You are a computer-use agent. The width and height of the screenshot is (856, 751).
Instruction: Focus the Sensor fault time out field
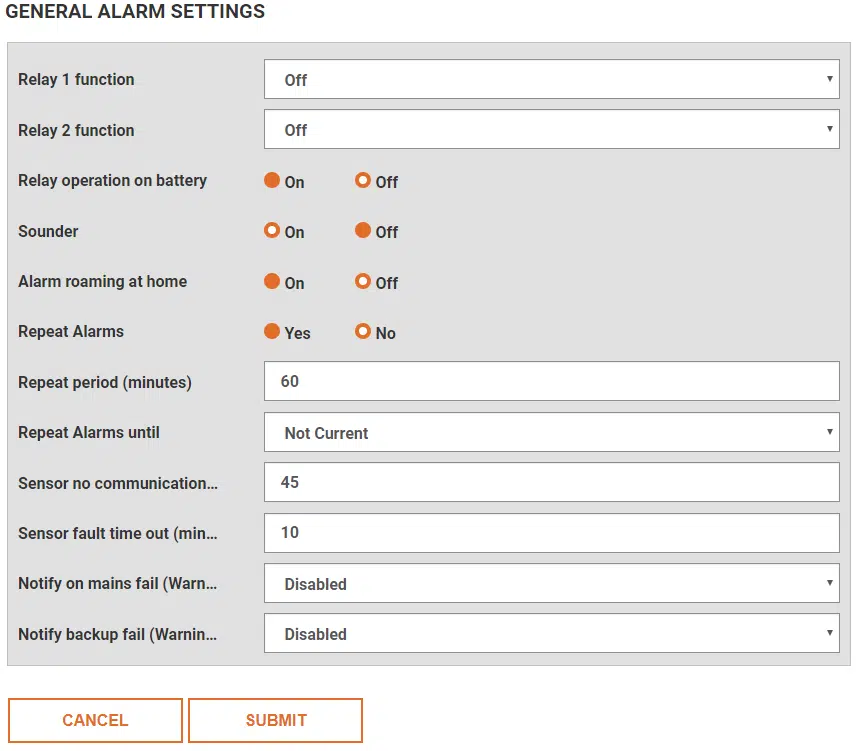click(x=551, y=533)
